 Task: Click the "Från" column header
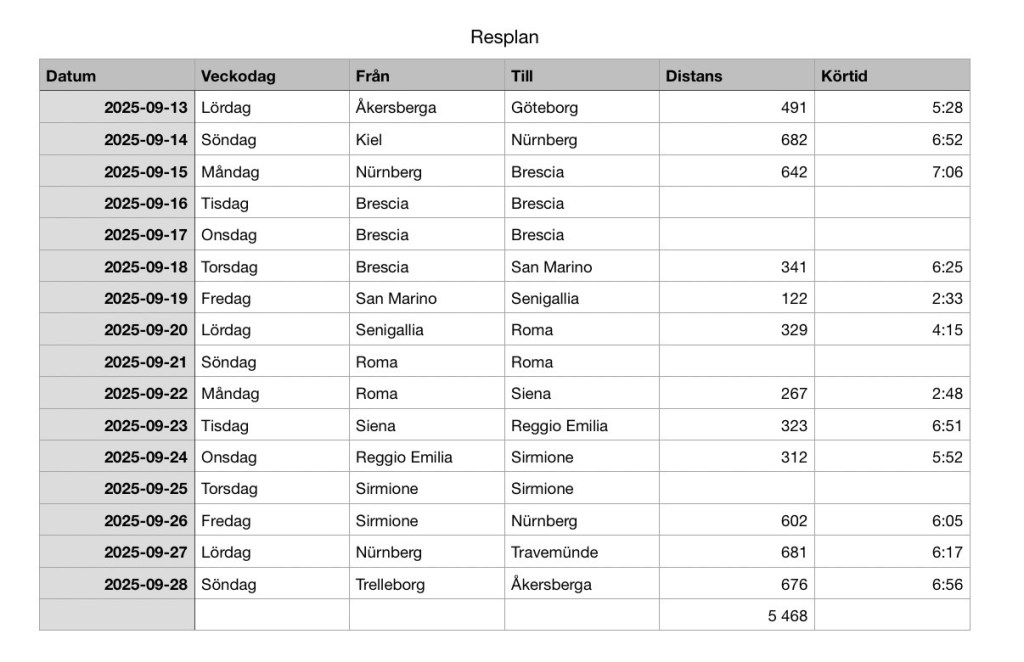click(373, 76)
